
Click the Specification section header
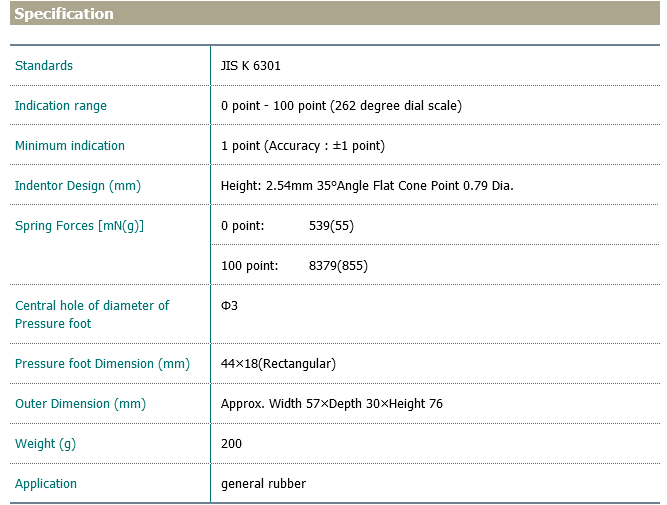64,14
